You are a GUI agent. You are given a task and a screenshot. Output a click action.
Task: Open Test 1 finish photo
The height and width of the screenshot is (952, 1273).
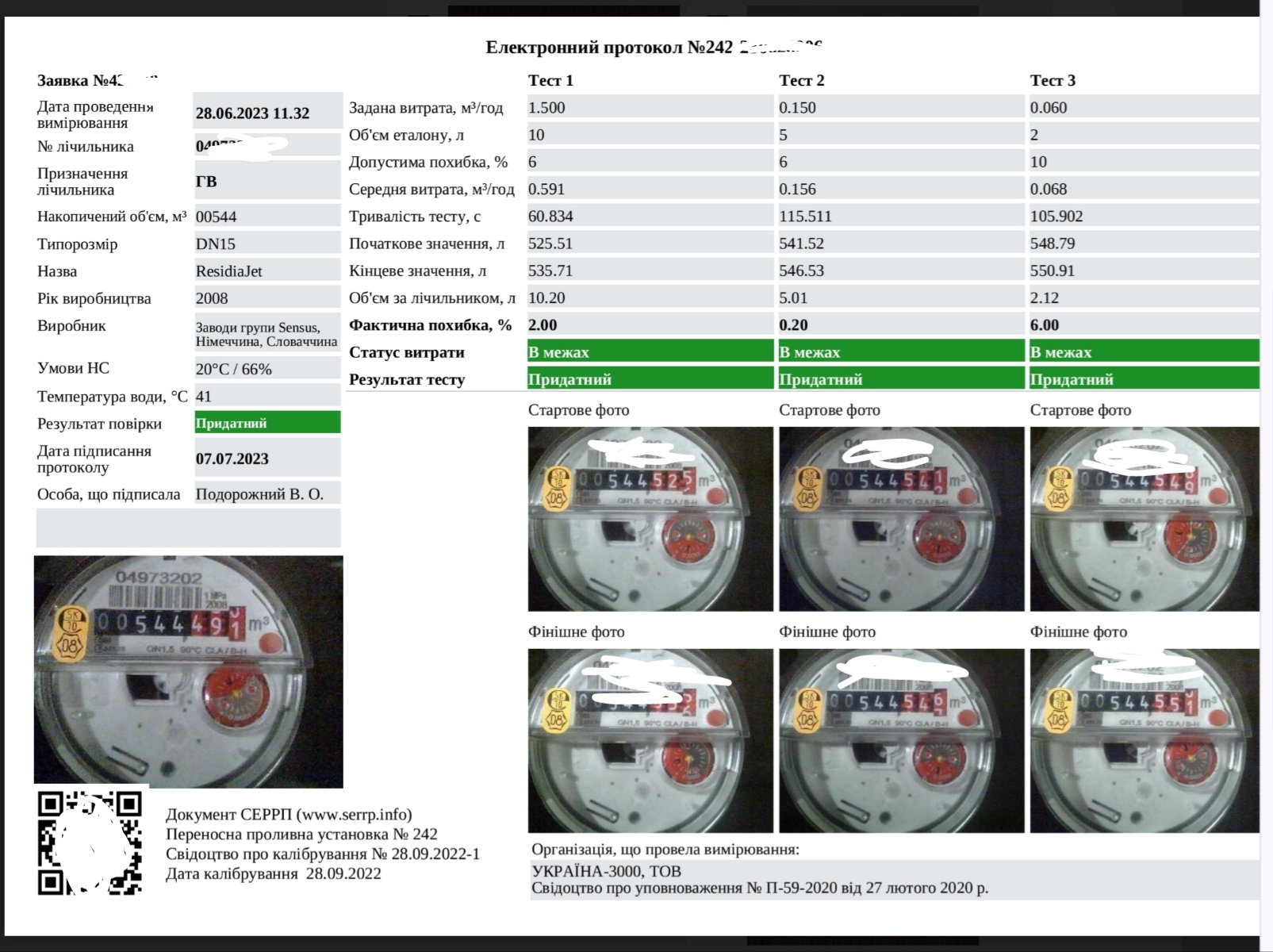click(650, 740)
